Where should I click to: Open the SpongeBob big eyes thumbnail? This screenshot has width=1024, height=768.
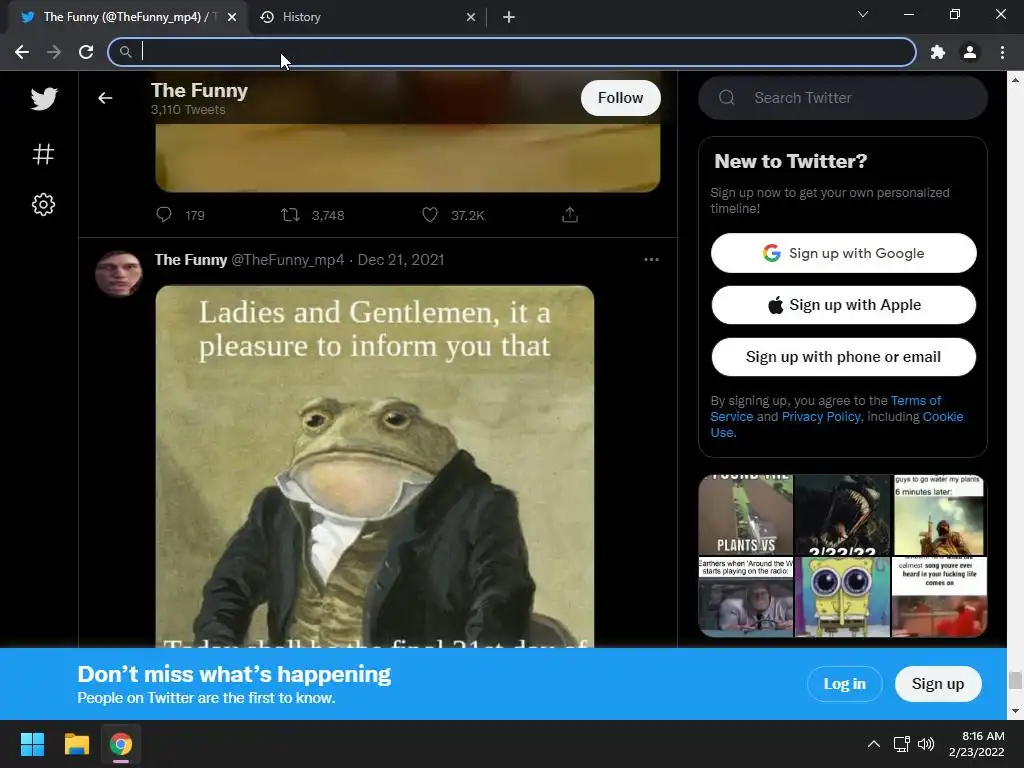pos(842,597)
